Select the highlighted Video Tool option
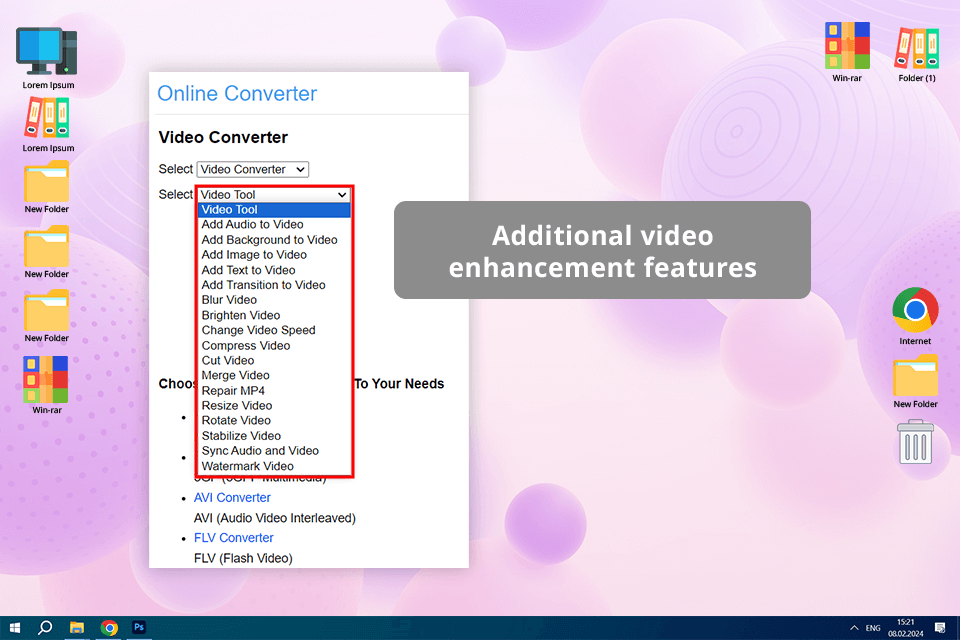Viewport: 960px width, 640px height. pos(274,209)
